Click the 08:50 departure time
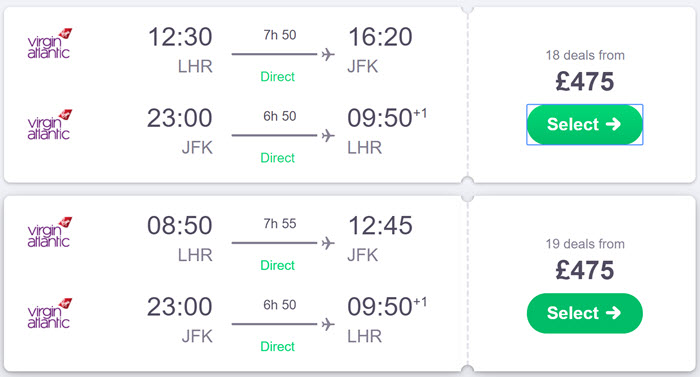700x377 pixels. point(180,226)
